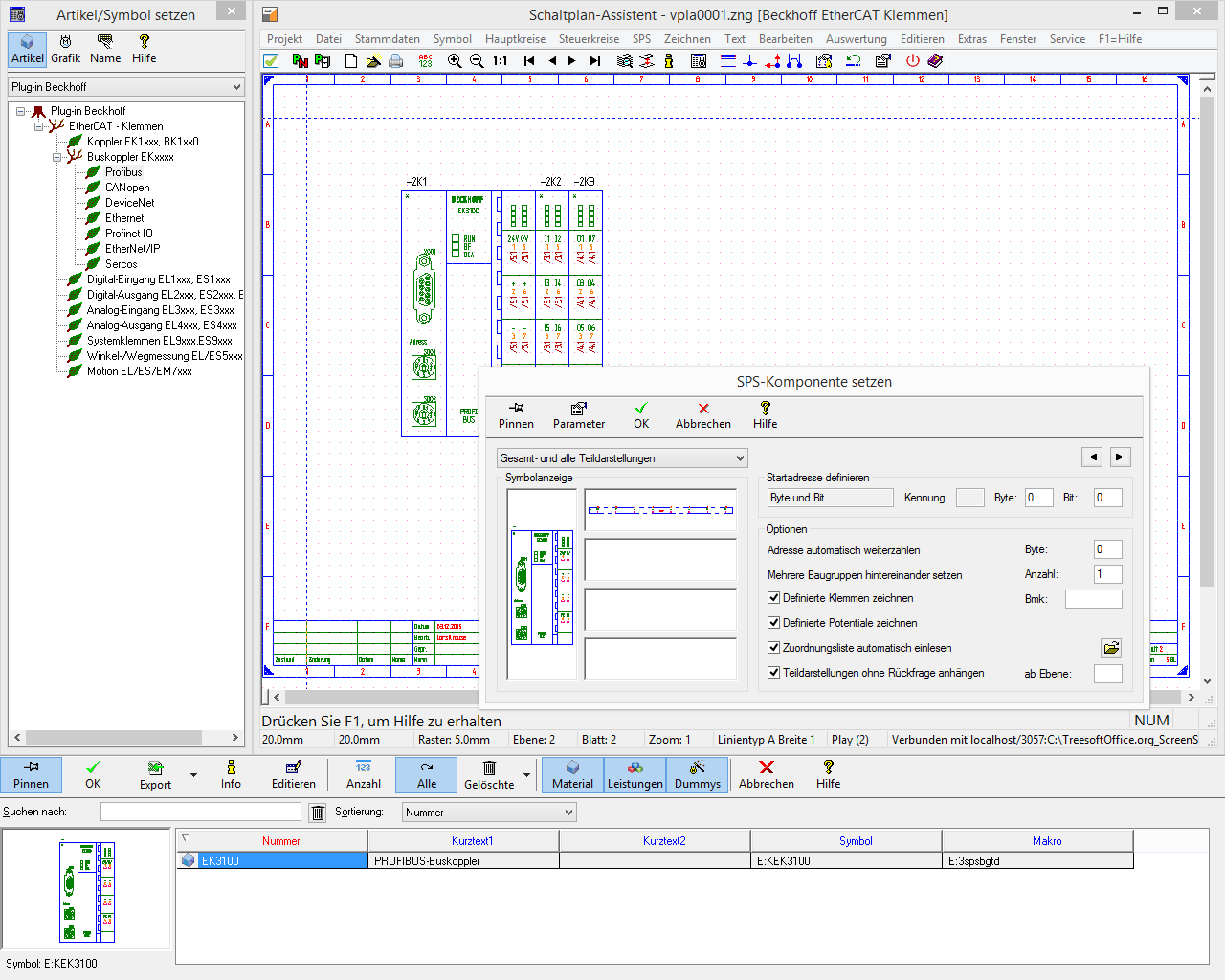Toggle Zuordnungsliste automatisch einlesen checkbox
The width and height of the screenshot is (1225, 980).
coord(774,648)
